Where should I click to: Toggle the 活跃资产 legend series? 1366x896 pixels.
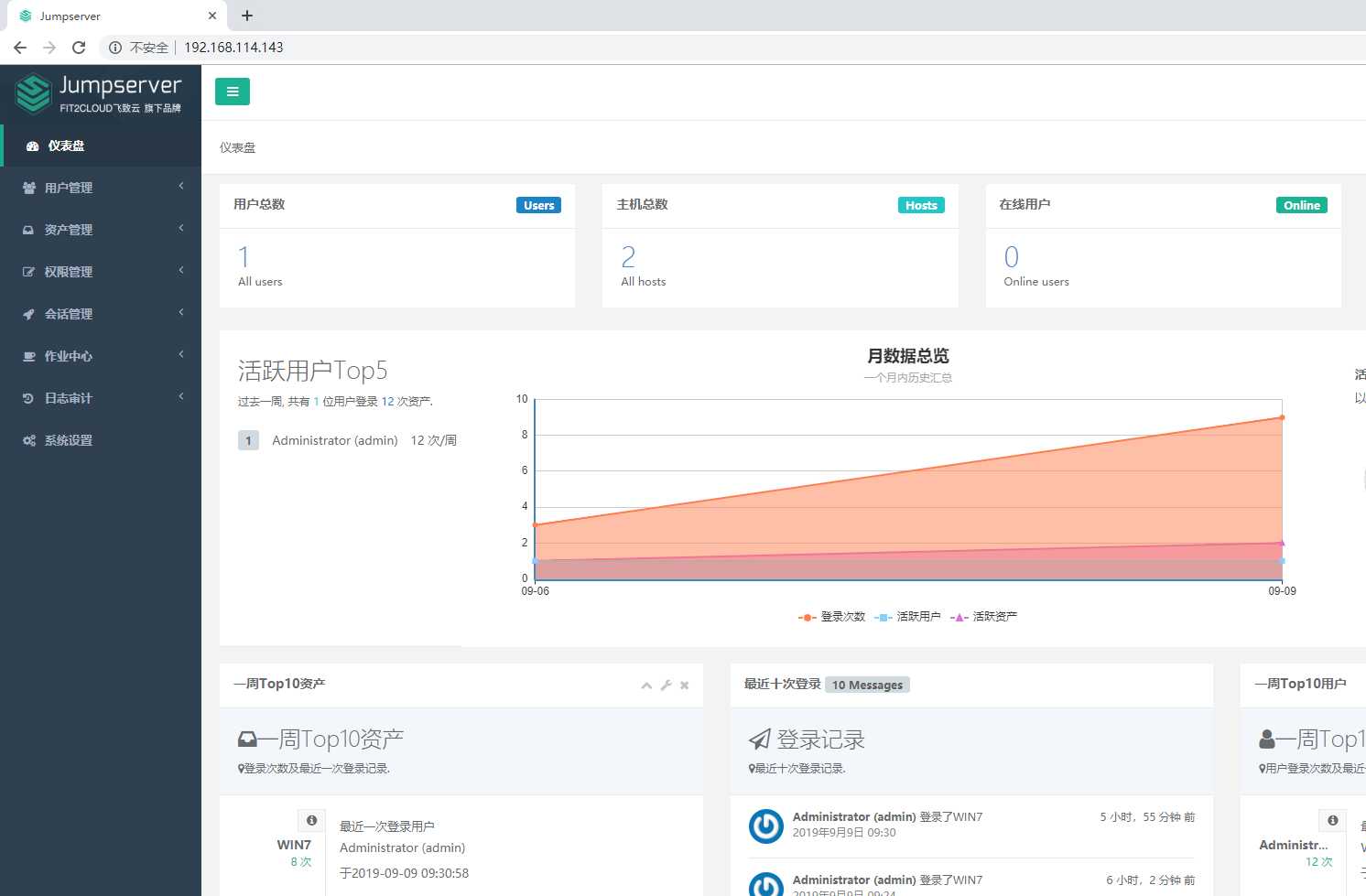click(983, 617)
